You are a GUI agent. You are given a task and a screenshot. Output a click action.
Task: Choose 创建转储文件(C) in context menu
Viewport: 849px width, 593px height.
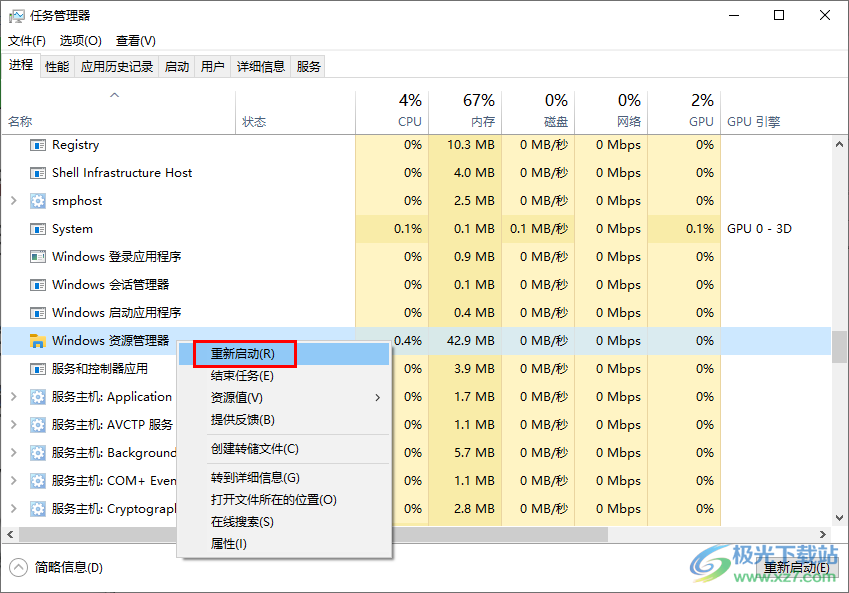(284, 449)
